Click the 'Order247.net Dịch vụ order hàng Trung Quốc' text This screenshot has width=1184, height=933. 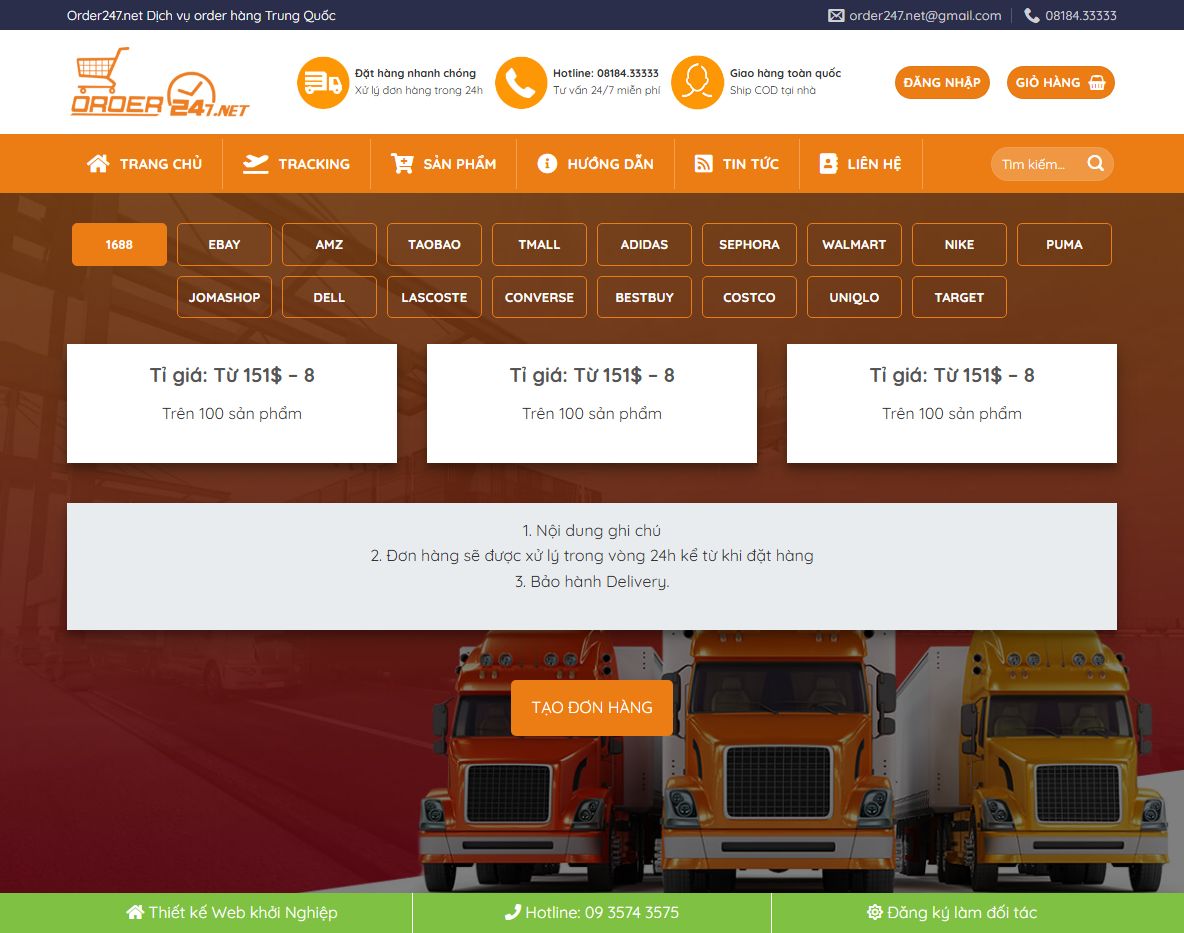click(x=202, y=15)
